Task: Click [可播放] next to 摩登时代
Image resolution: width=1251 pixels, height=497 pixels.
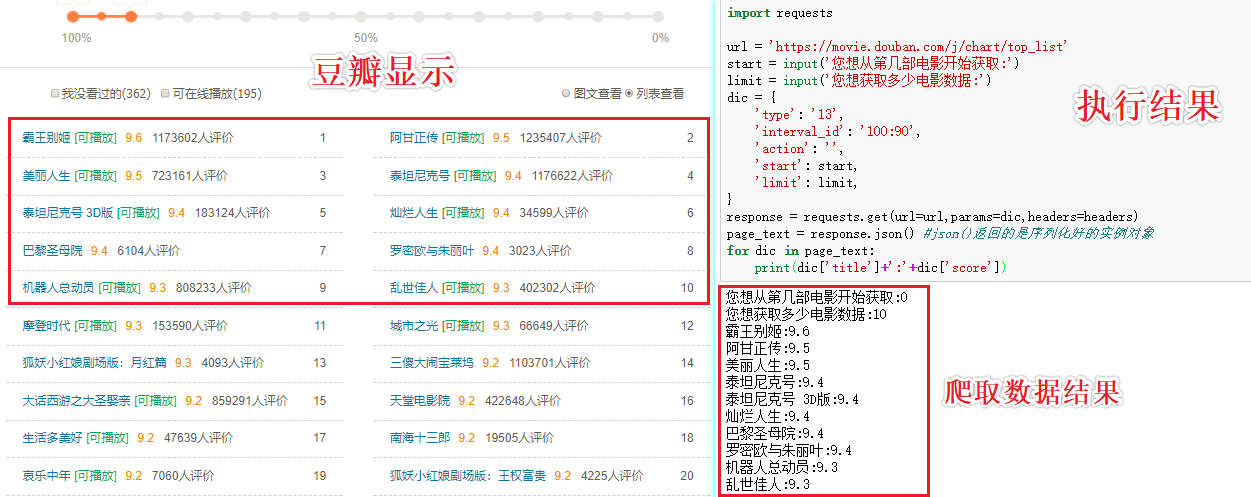Action: [x=96, y=326]
